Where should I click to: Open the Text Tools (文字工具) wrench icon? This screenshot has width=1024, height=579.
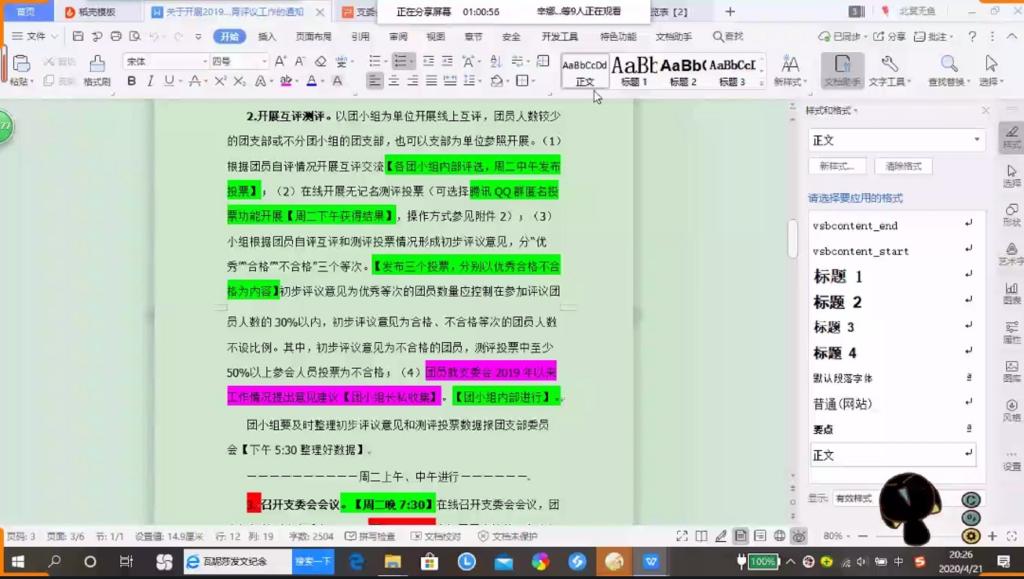(x=888, y=66)
